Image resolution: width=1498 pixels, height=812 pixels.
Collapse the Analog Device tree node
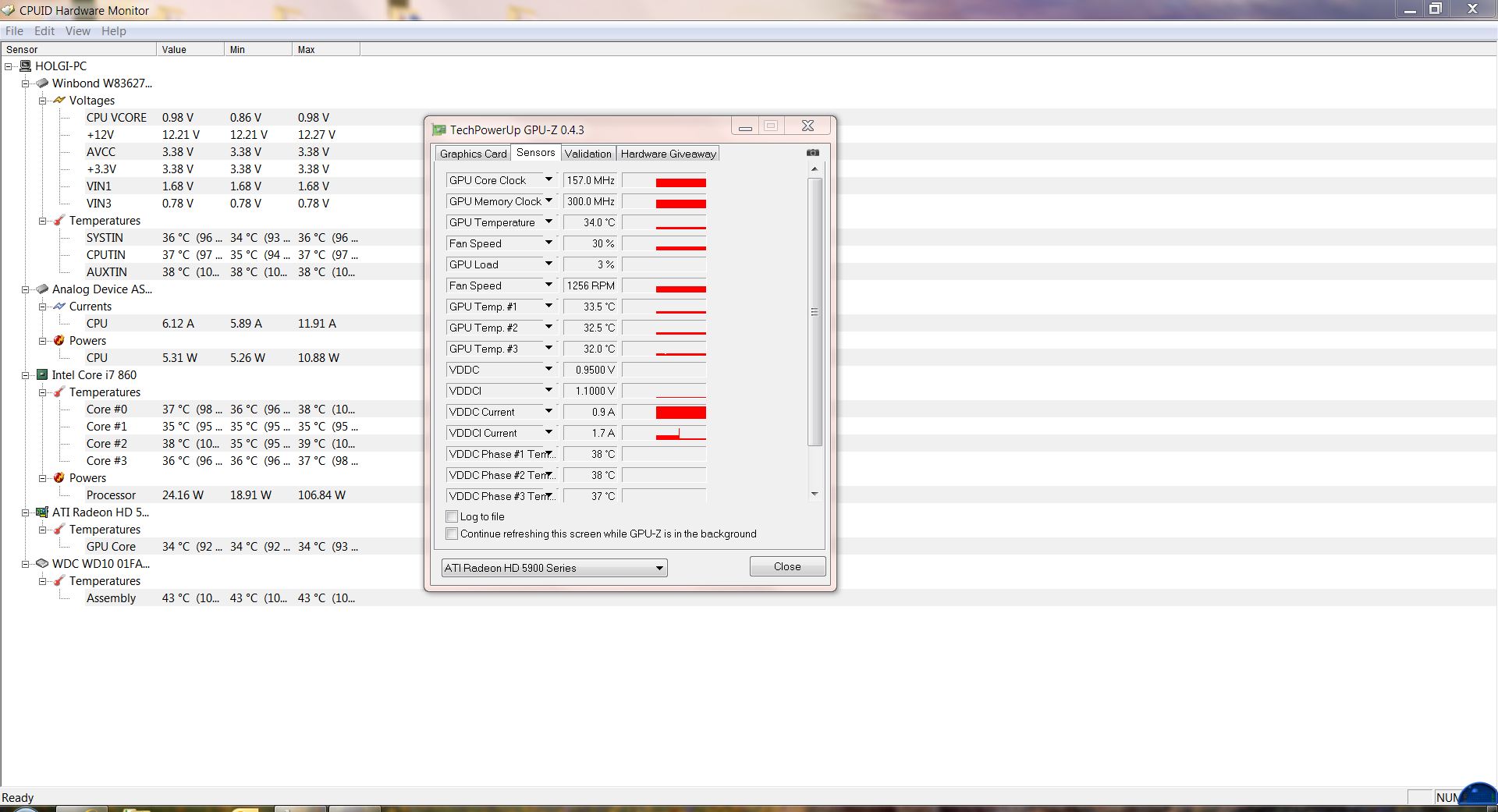[x=25, y=289]
